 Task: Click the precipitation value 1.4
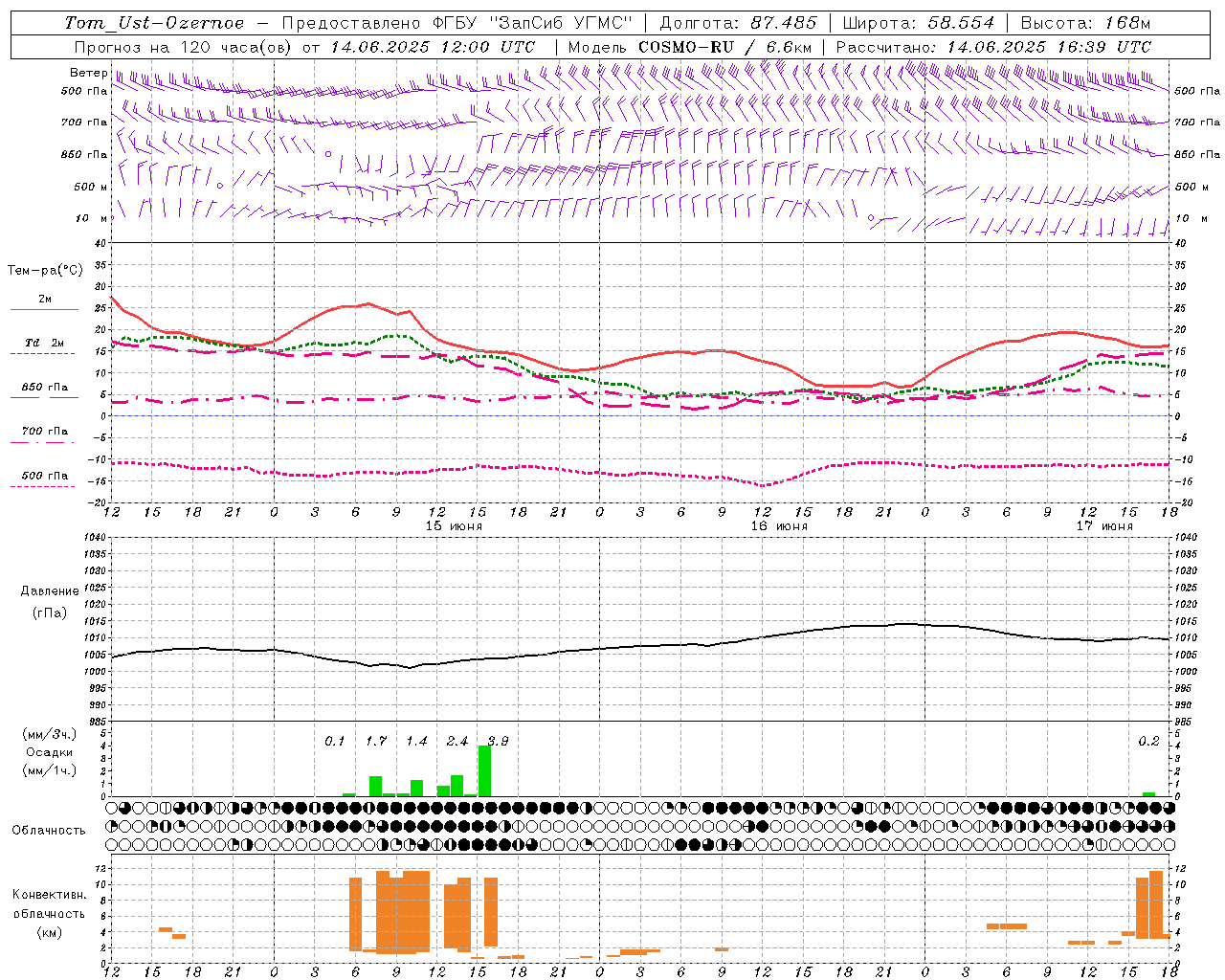click(416, 742)
